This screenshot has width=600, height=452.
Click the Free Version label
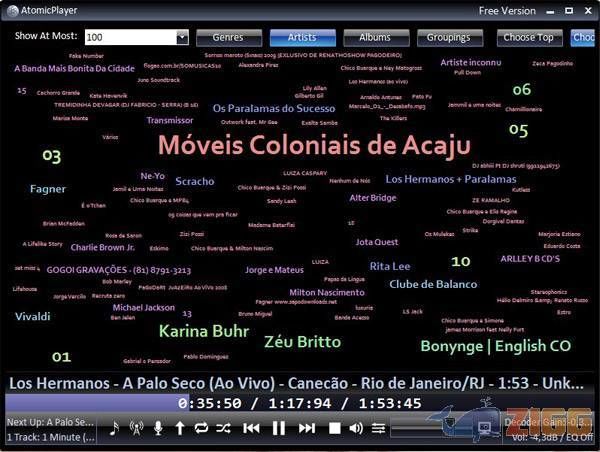(x=507, y=11)
